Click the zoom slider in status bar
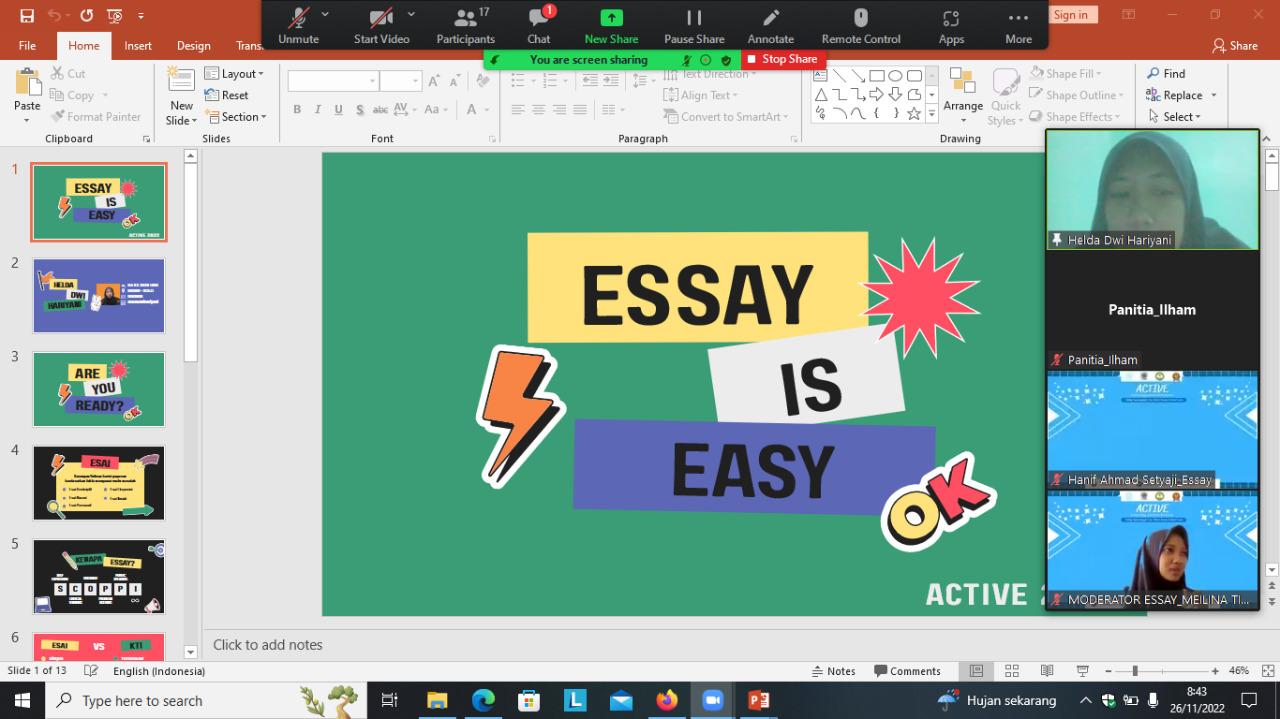This screenshot has height=719, width=1280. pos(1135,671)
